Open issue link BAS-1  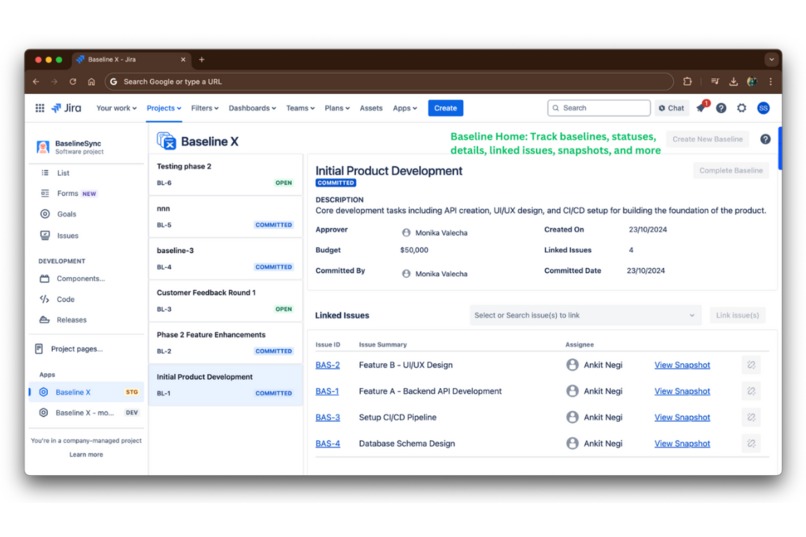[x=327, y=391]
